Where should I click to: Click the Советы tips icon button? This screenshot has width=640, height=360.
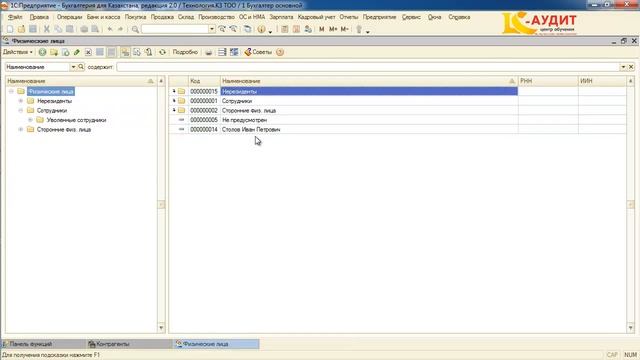click(x=258, y=52)
